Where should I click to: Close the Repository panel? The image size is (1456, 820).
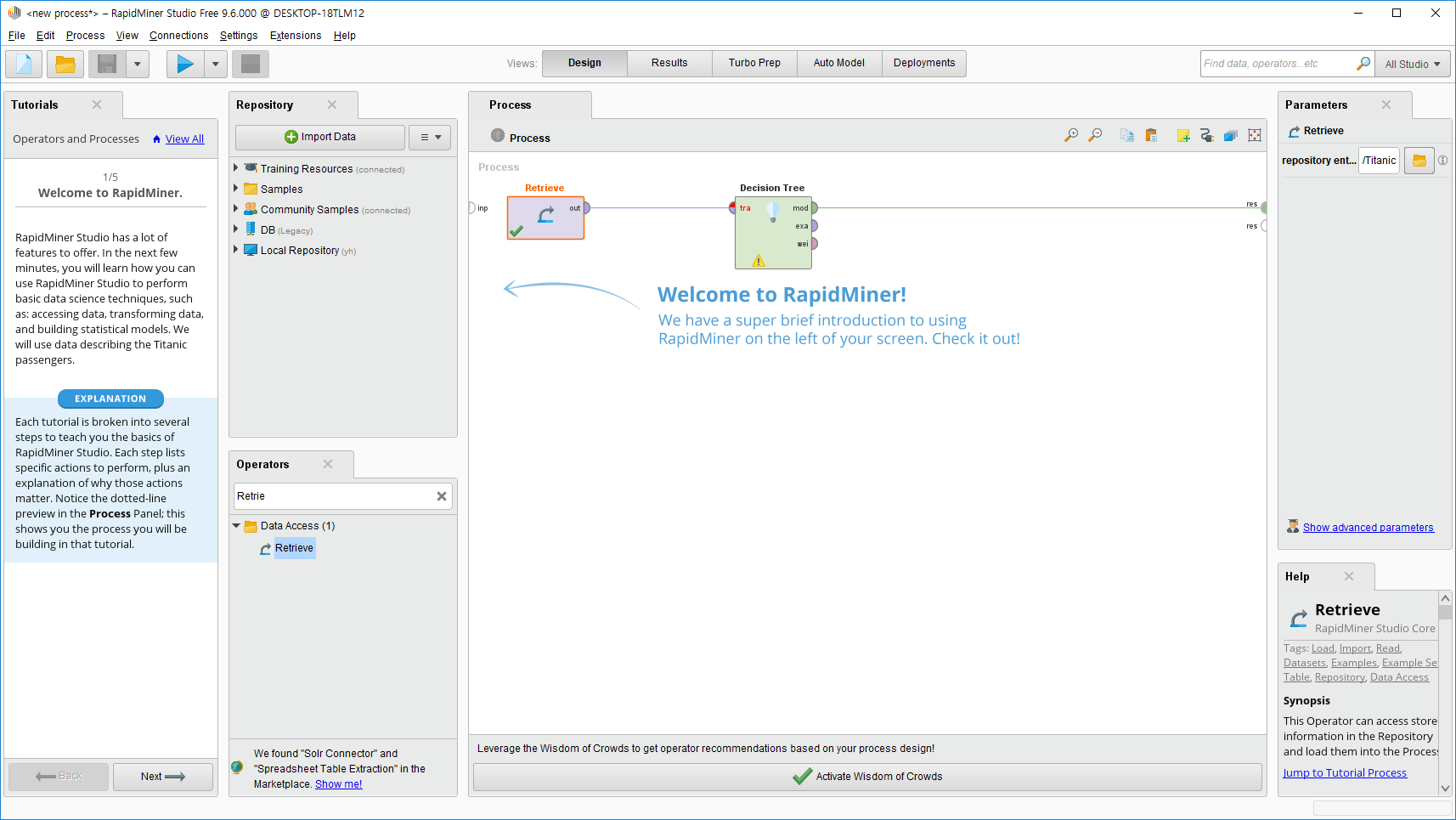point(332,105)
